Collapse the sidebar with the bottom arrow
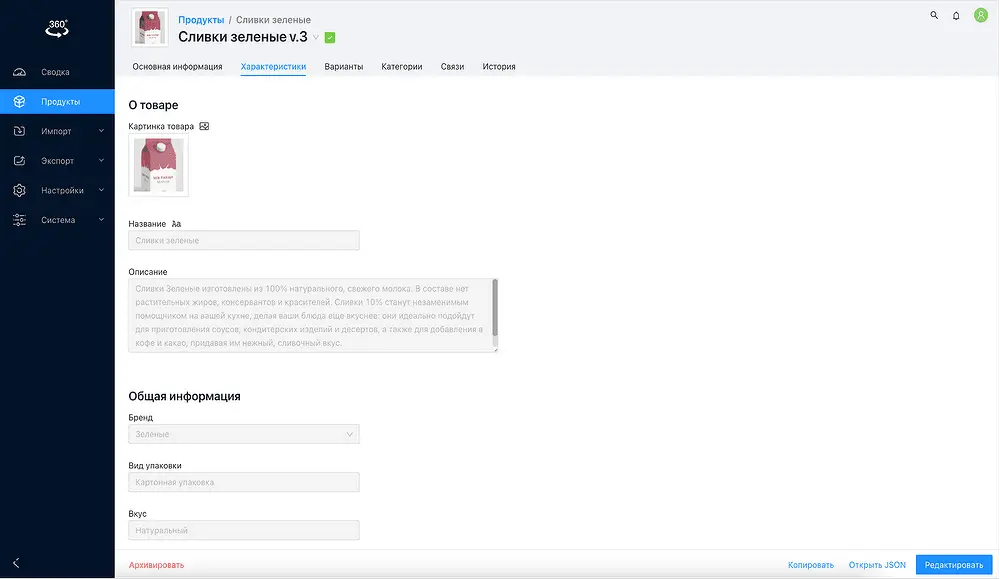The height and width of the screenshot is (579, 1000). tap(17, 564)
